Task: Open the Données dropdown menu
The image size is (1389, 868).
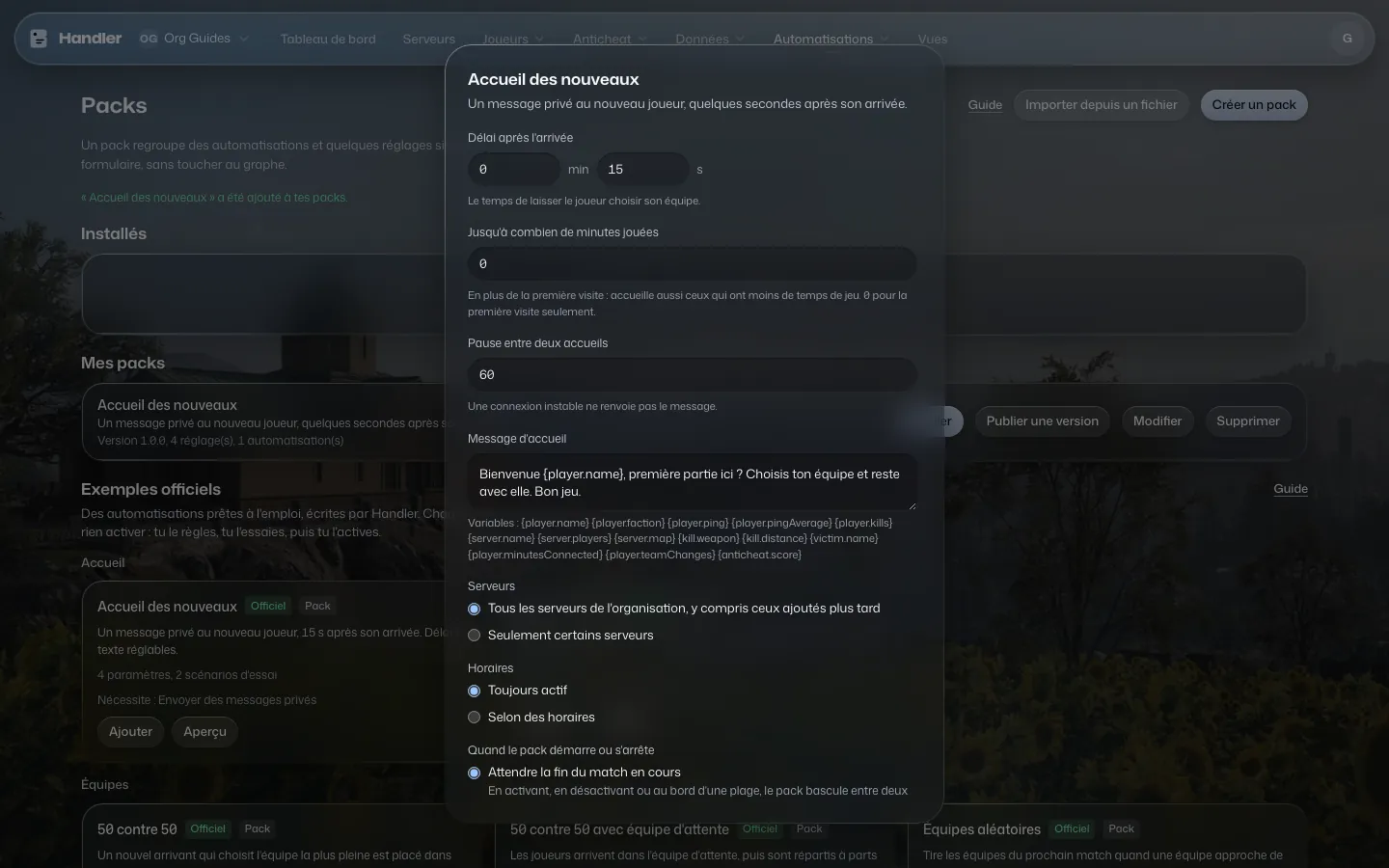Action: coord(710,39)
